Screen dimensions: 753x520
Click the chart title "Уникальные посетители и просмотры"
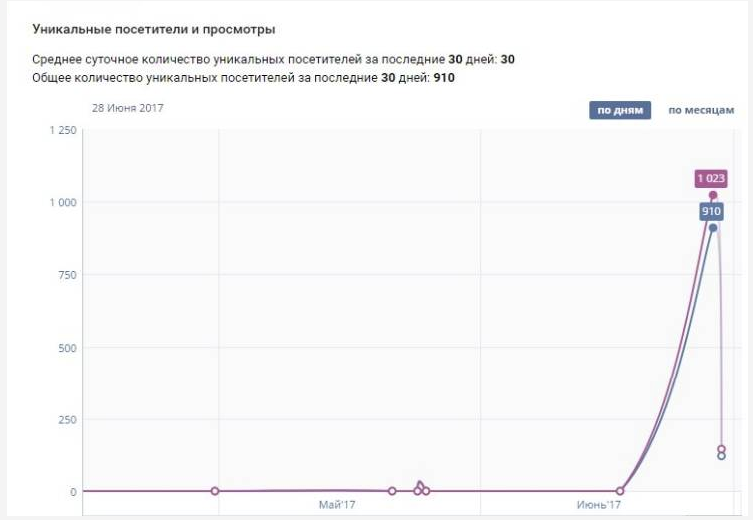click(x=154, y=29)
